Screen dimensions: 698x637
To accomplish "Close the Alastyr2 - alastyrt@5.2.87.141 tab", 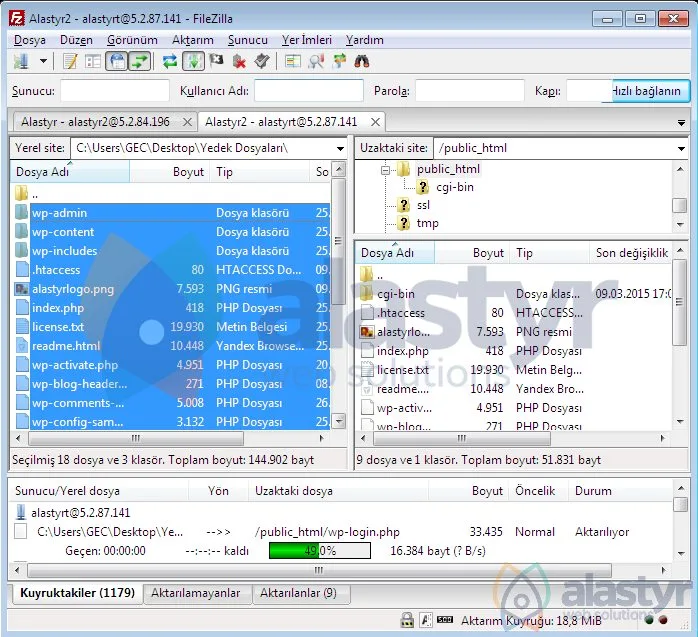I will click(376, 122).
